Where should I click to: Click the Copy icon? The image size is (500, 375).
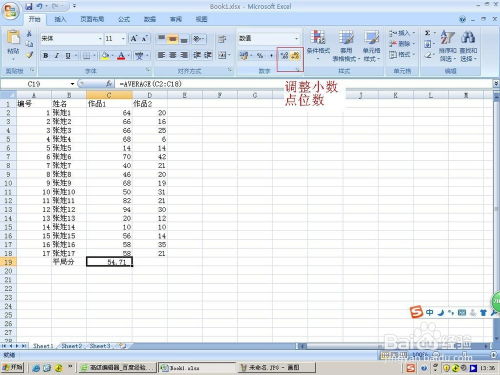[29, 44]
